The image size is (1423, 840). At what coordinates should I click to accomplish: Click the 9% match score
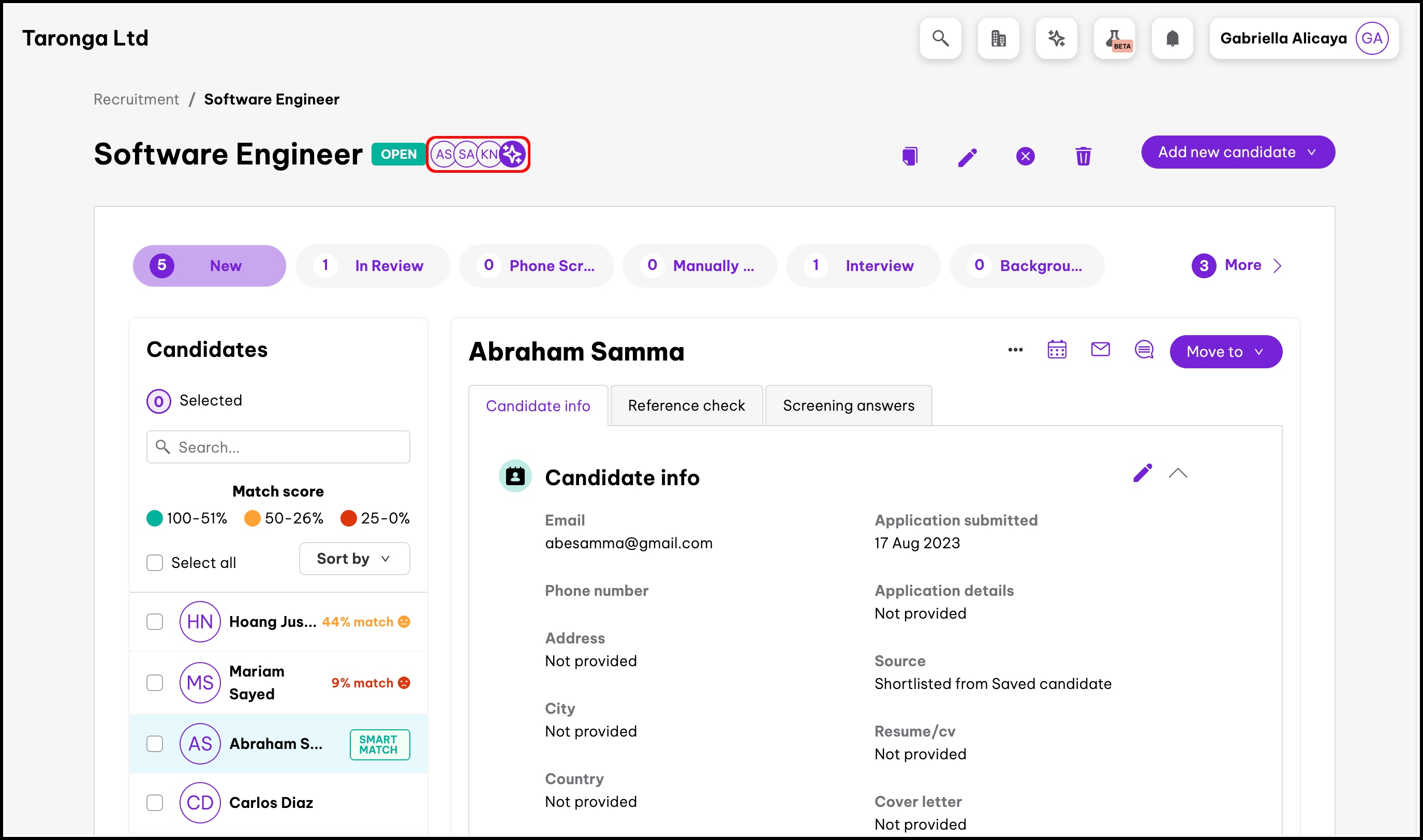coord(362,683)
